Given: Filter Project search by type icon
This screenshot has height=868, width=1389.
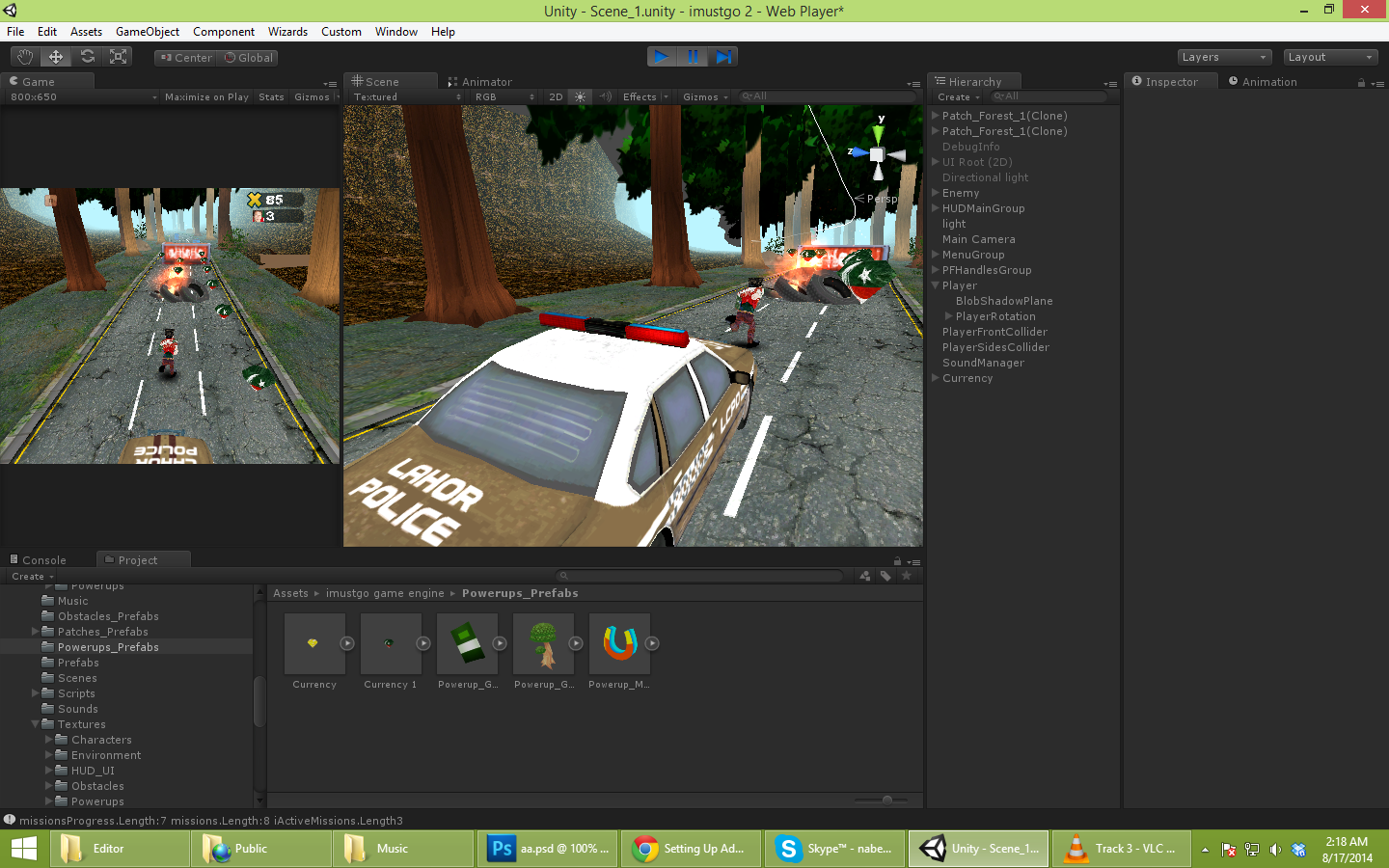Looking at the screenshot, I should coord(865,576).
